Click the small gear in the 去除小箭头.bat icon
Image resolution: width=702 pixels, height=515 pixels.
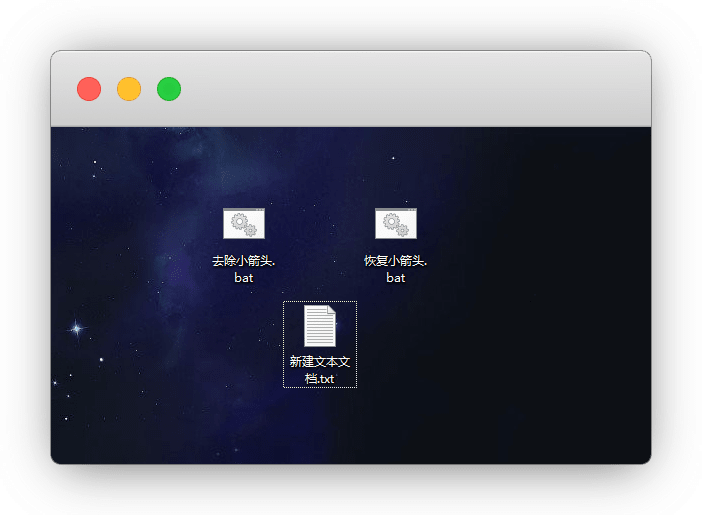(251, 231)
